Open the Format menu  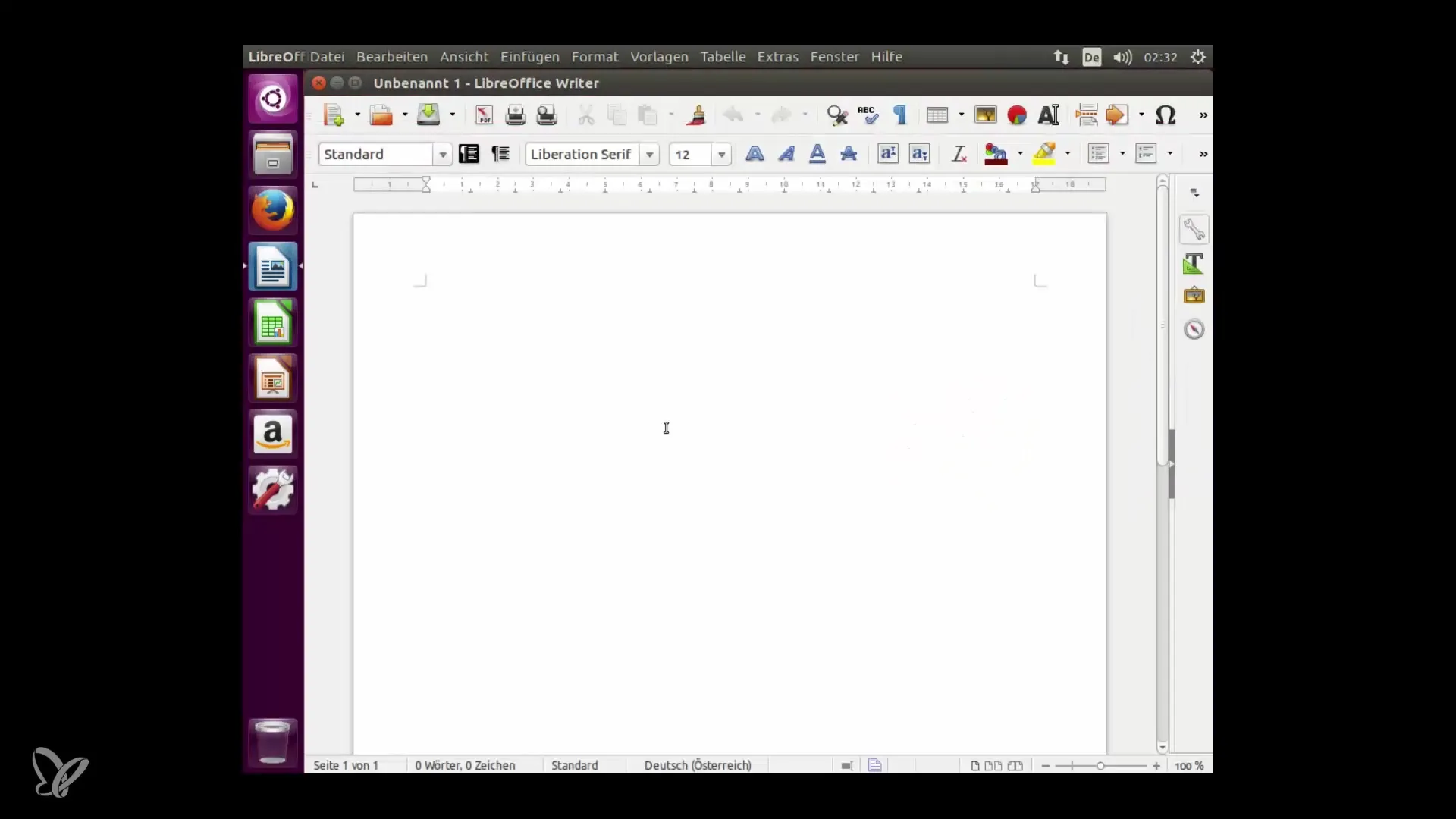tap(595, 57)
